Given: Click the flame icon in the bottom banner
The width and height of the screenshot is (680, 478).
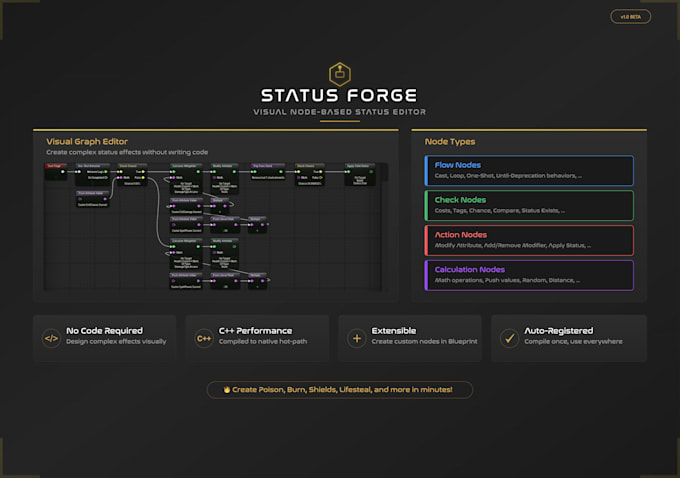Looking at the screenshot, I should [x=226, y=390].
